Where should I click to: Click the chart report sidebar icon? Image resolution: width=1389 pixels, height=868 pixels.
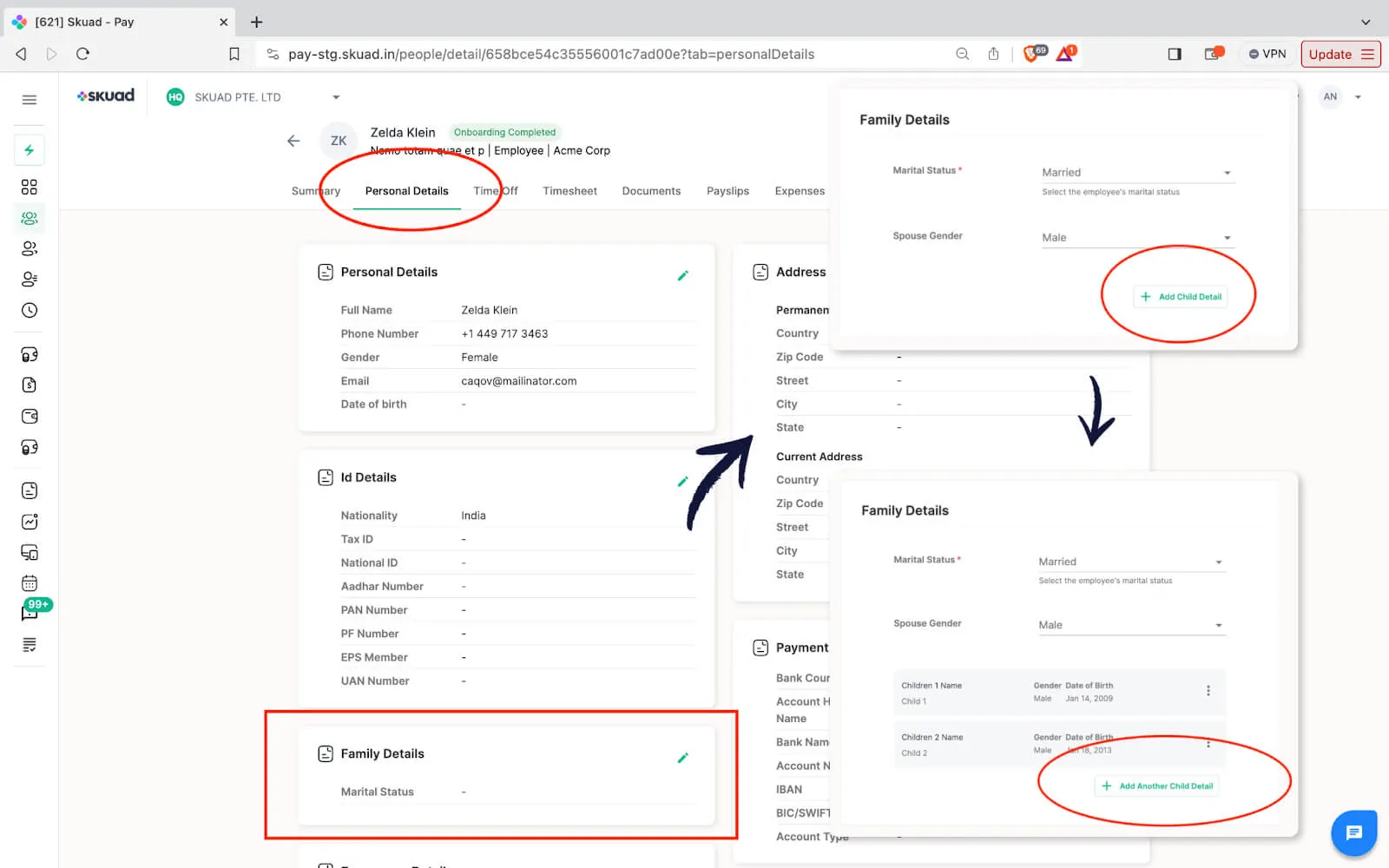pos(30,522)
